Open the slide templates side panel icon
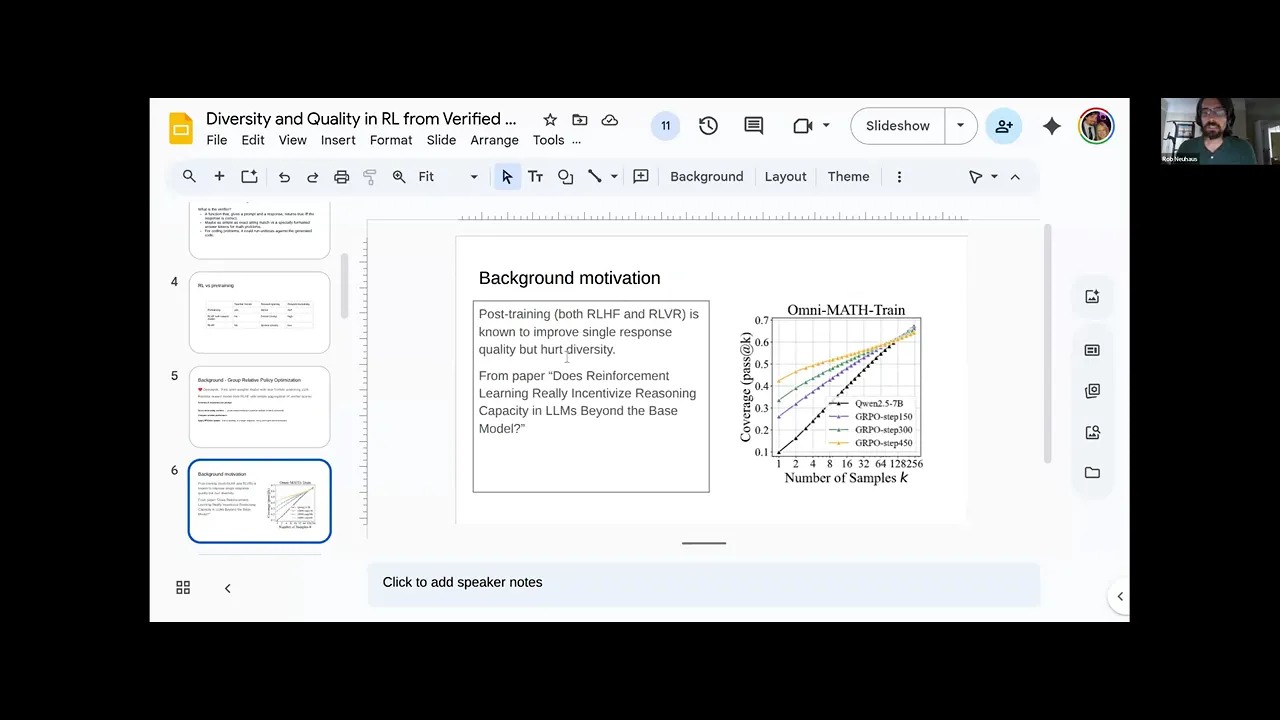The width and height of the screenshot is (1280, 720). pos(1092,350)
